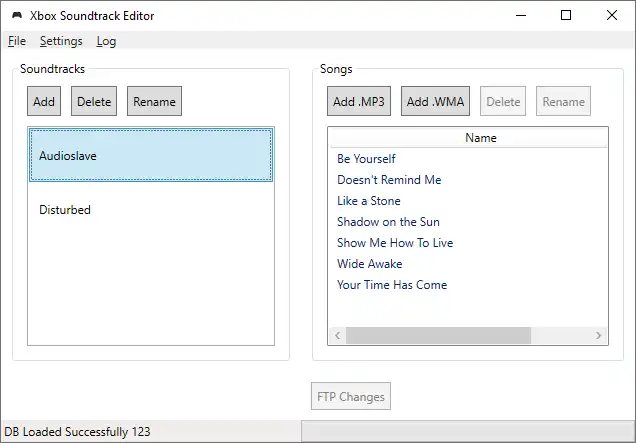Rename the selected soundtrack
Screen dimensions: 636x443
point(155,101)
